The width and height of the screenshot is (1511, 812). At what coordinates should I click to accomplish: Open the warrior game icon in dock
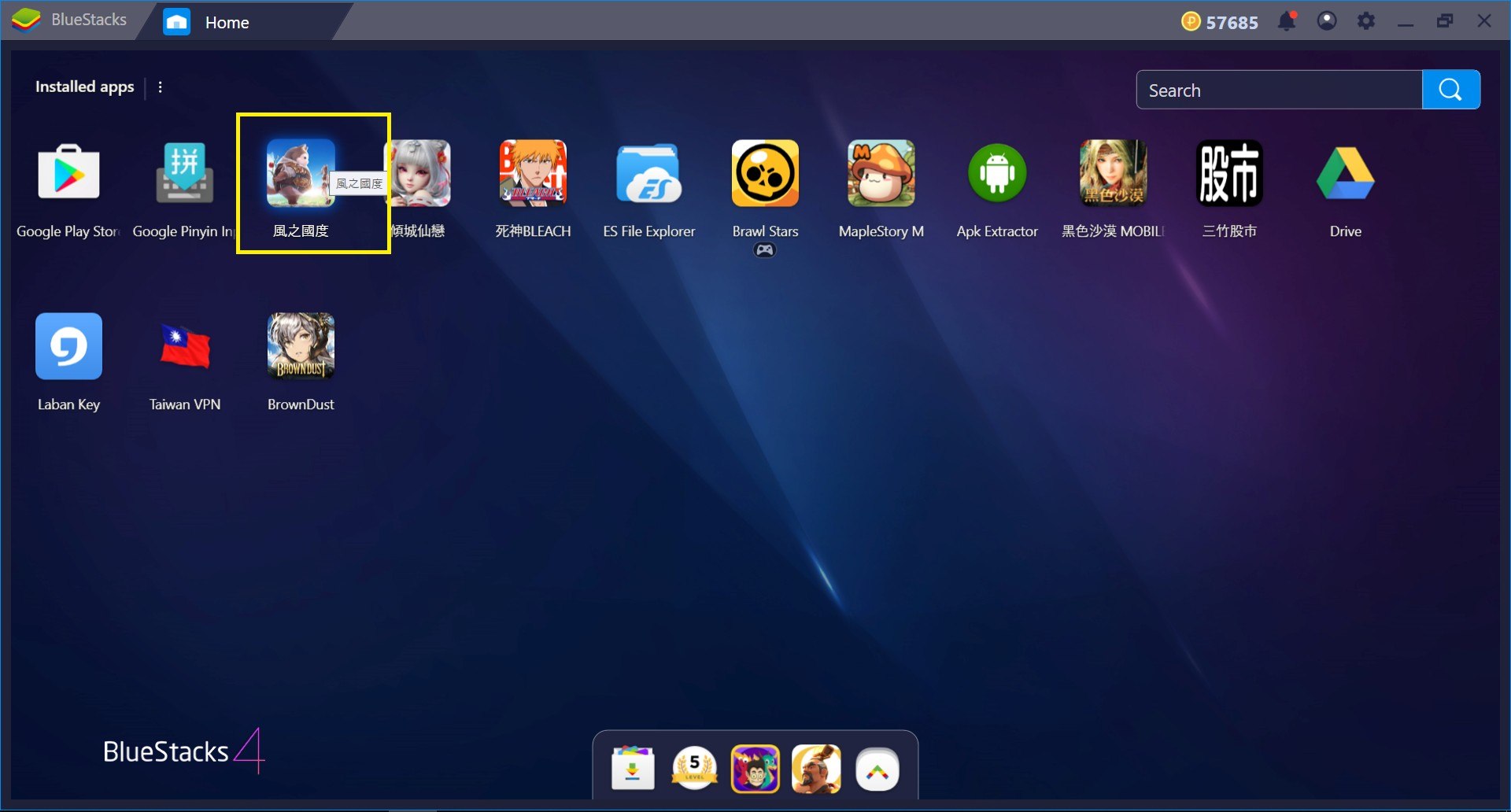tap(816, 769)
